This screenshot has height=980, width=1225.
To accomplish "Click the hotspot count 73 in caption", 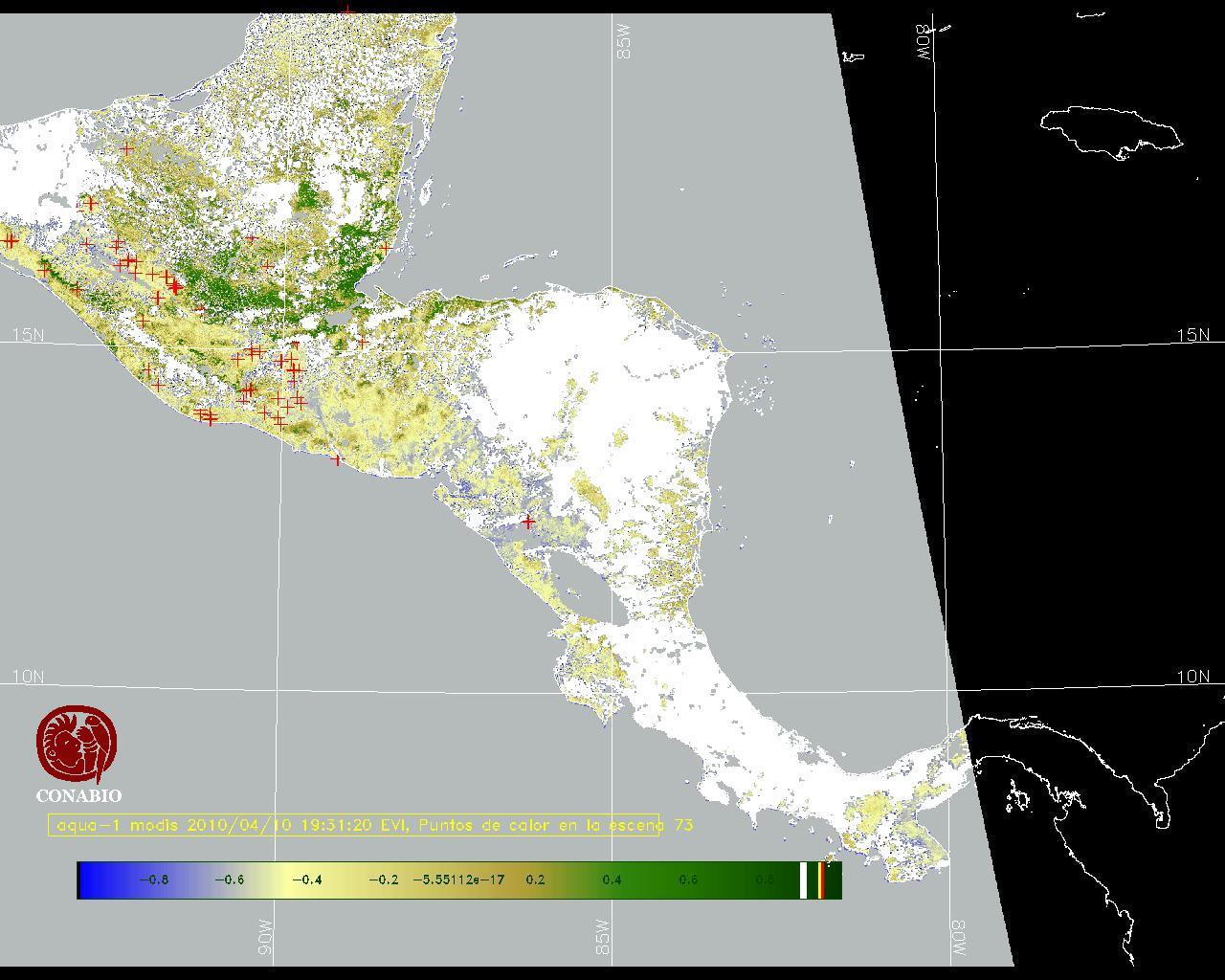I will pyautogui.click(x=683, y=825).
